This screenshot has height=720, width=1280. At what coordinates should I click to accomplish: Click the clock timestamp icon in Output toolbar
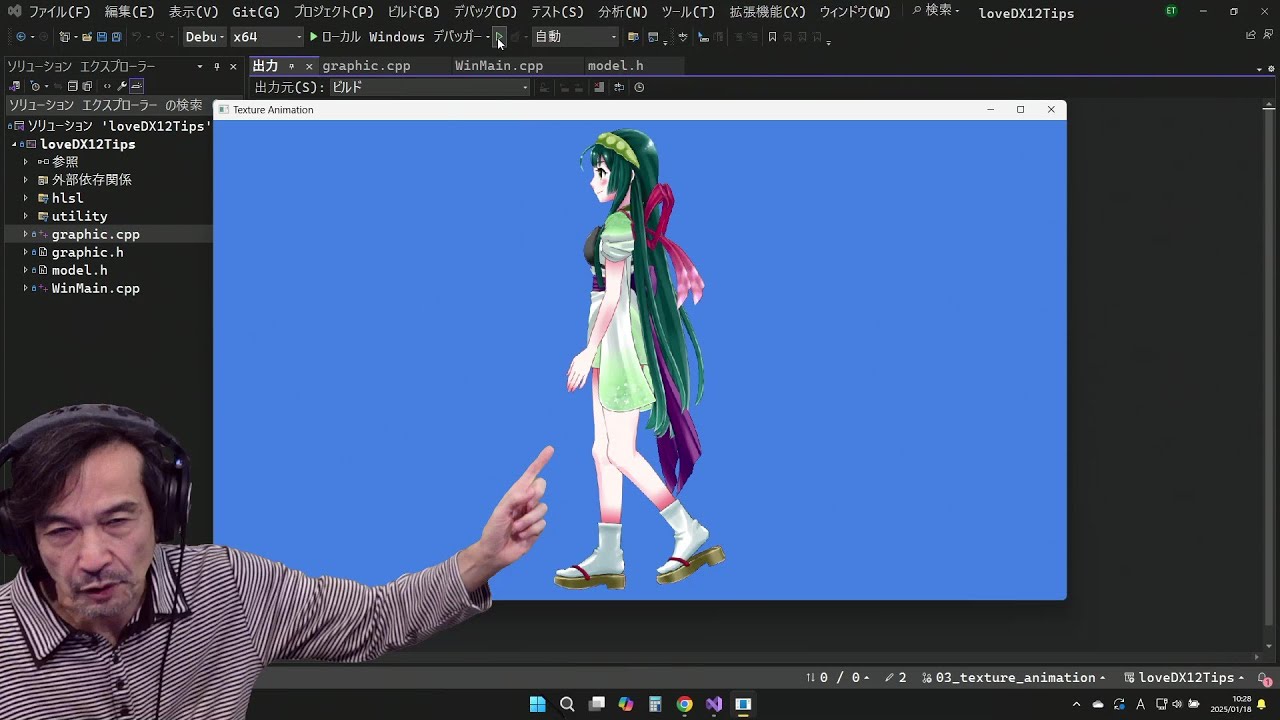click(x=639, y=87)
